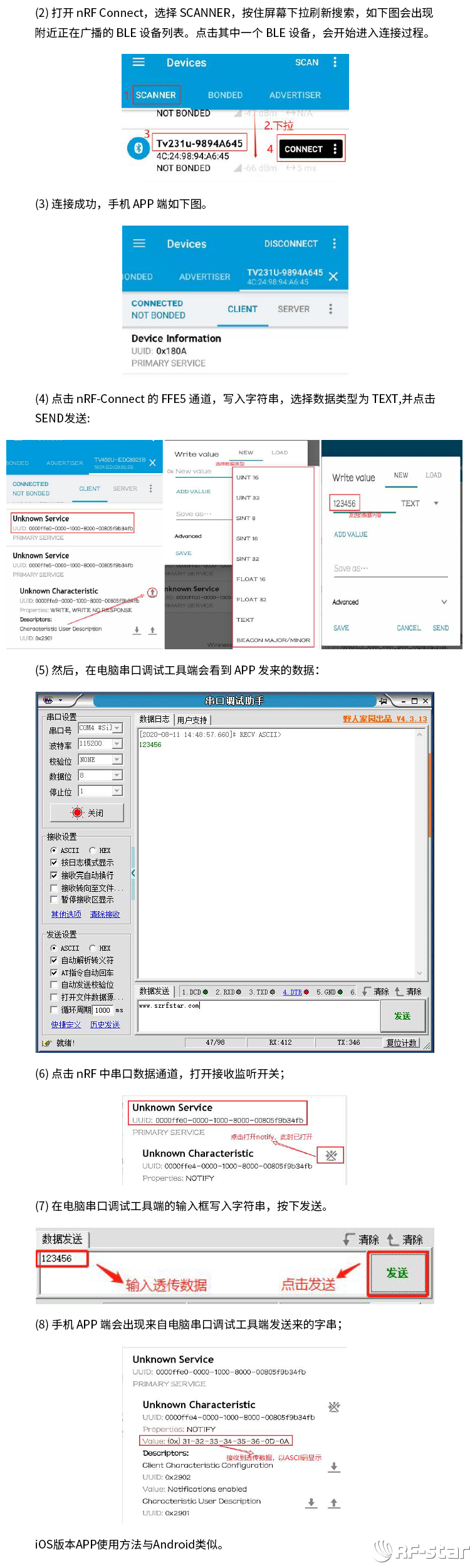This screenshot has width=470, height=1568.
Task: Open three-dot menu on black CONNECT button
Action: [335, 149]
